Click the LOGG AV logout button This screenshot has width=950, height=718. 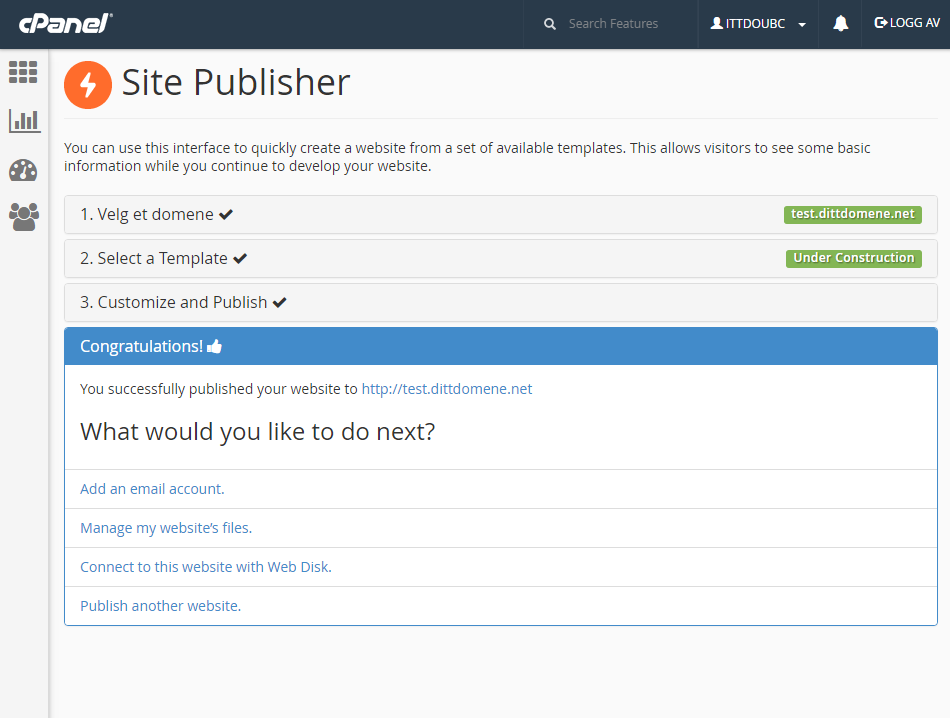[906, 23]
